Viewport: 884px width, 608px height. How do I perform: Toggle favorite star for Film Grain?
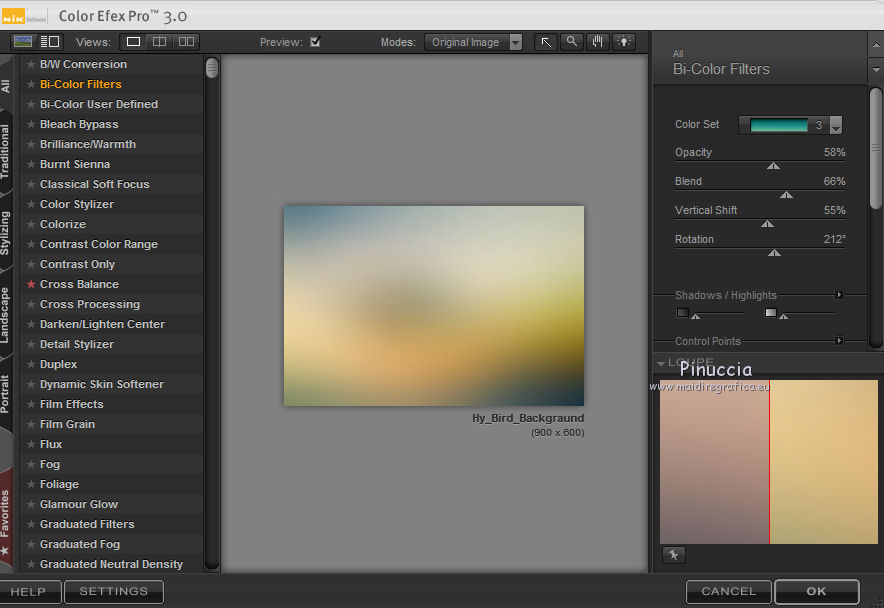(x=31, y=425)
